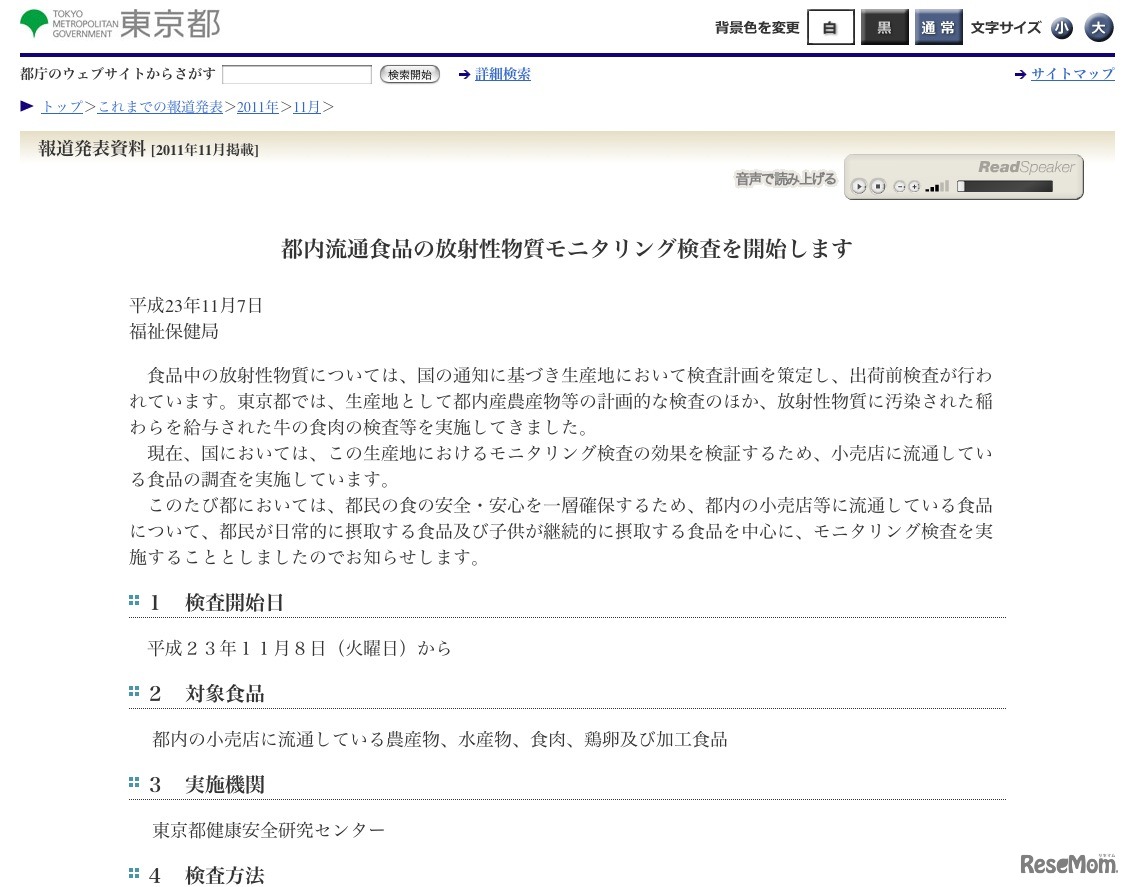Click the blue arrow before サイトマップ
The image size is (1131, 887).
(1021, 74)
